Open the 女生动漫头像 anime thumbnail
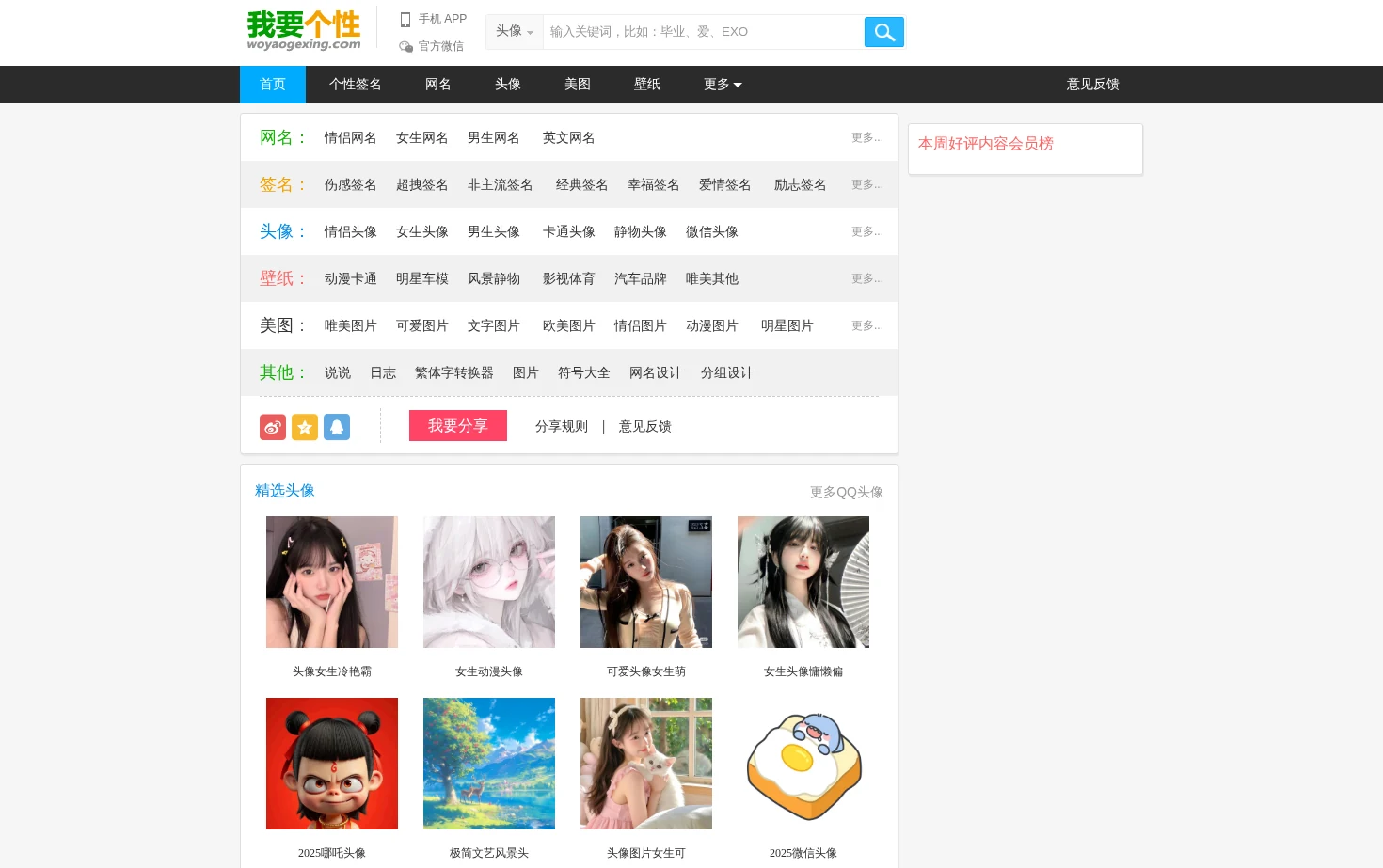This screenshot has height=868, width=1383. 489,582
